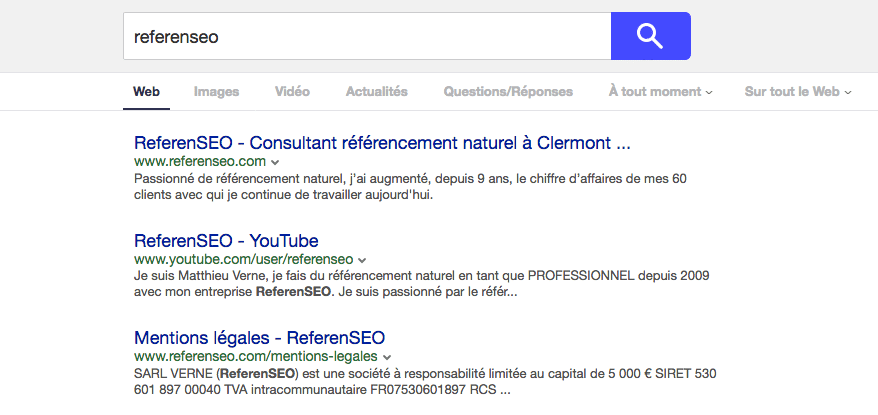Click the www.youtube.com/user/referenseo URL
The width and height of the screenshot is (878, 415).
pos(244,259)
